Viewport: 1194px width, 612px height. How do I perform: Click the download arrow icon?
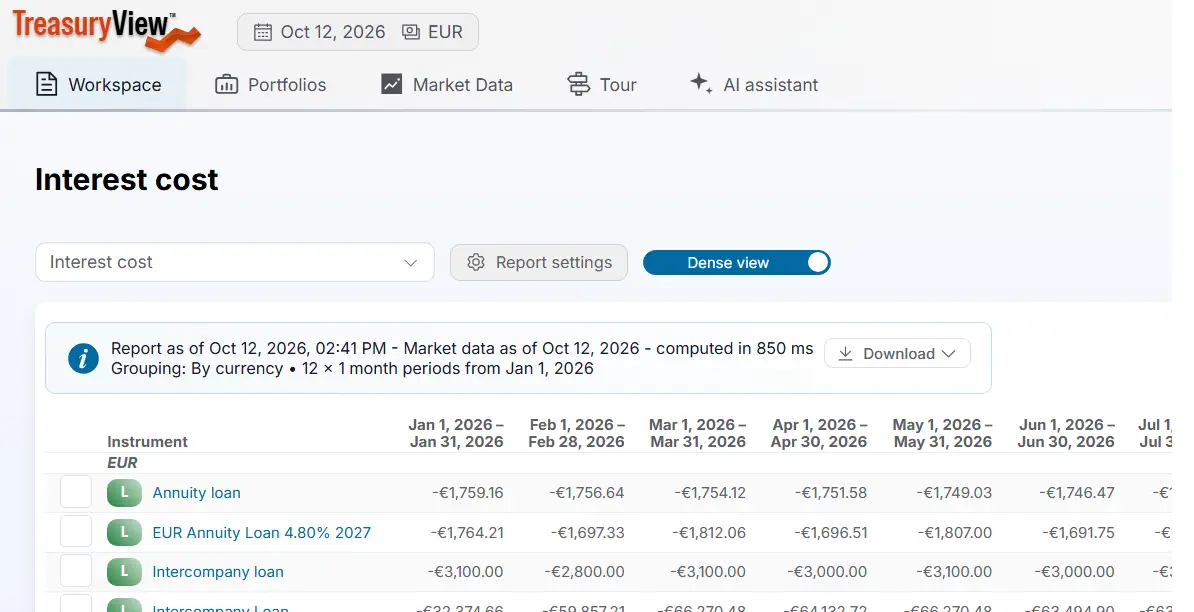[x=845, y=354]
